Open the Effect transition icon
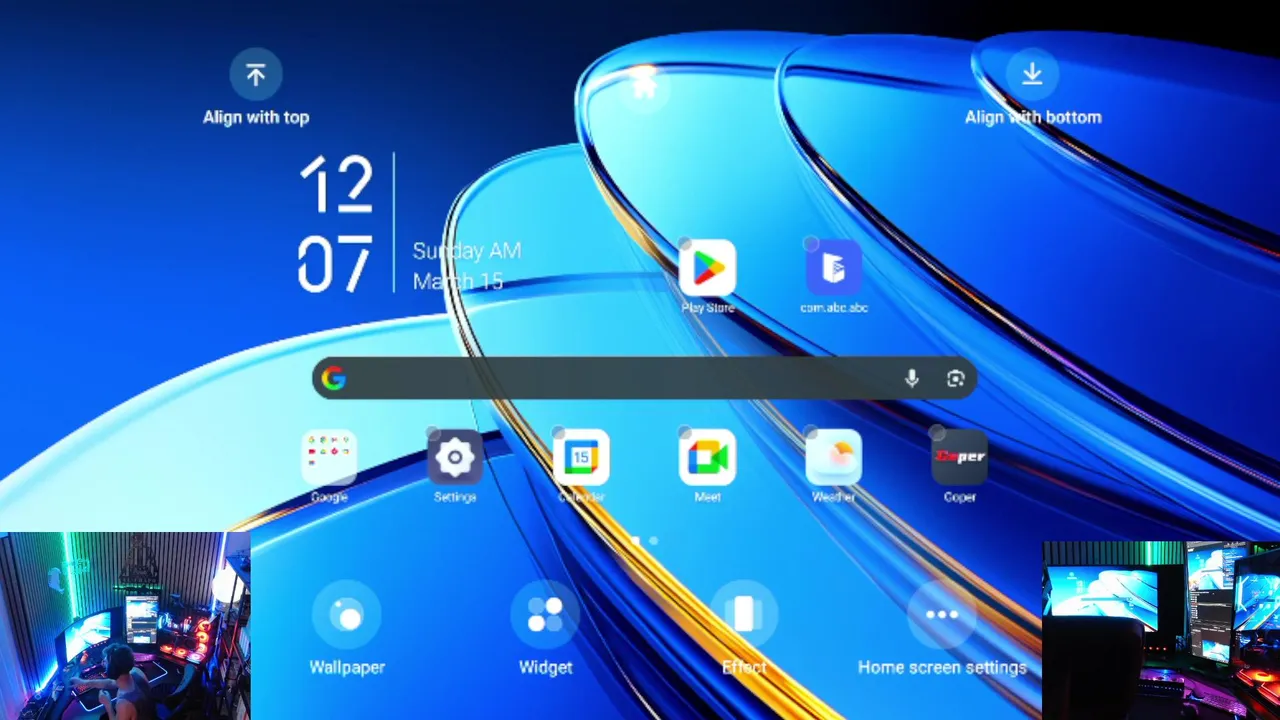This screenshot has width=1280, height=720. point(743,615)
